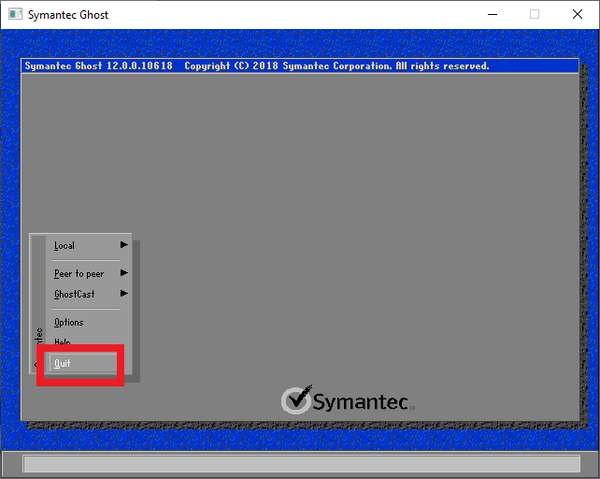
Task: Click the Symantec Ghost title bar icon
Action: coord(15,15)
